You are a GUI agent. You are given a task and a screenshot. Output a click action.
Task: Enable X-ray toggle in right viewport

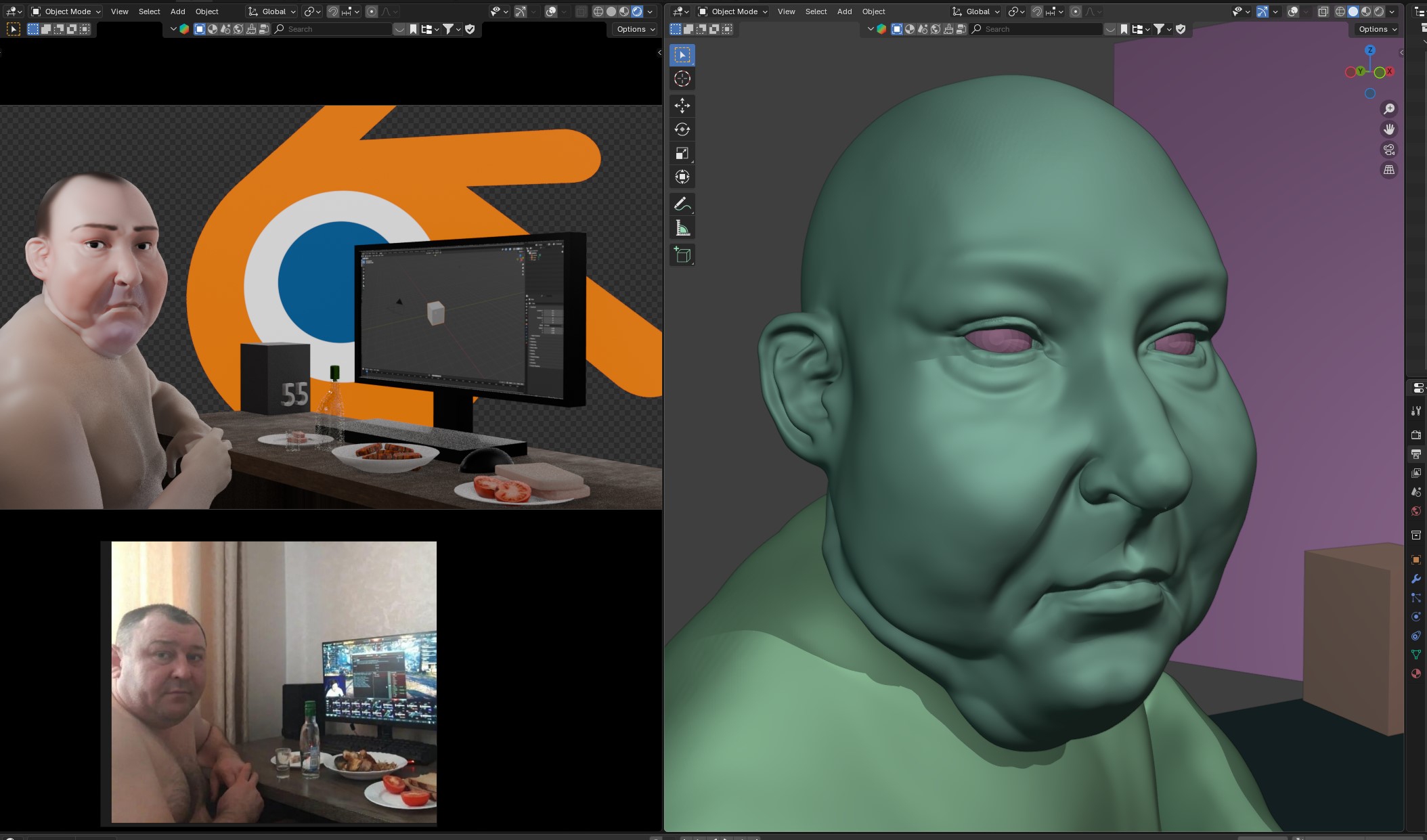[1323, 12]
